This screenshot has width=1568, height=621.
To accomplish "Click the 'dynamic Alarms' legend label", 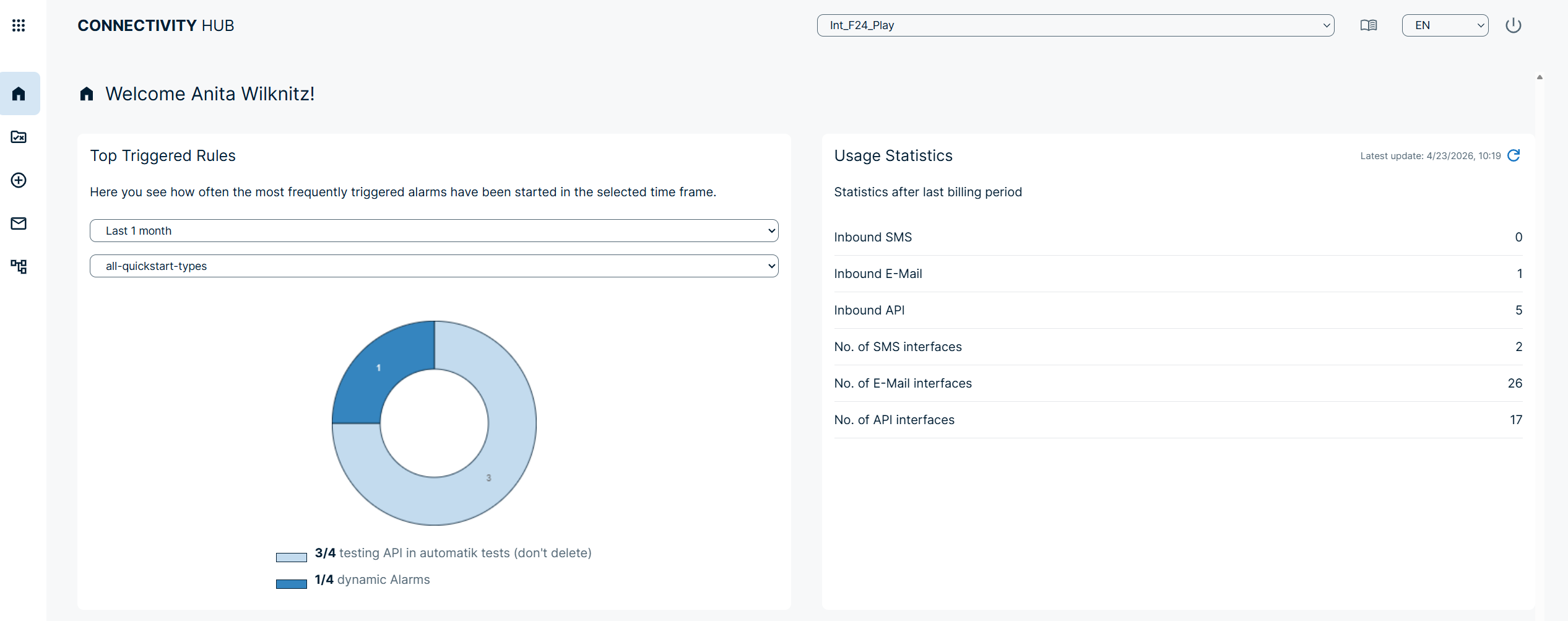I will click(x=383, y=580).
